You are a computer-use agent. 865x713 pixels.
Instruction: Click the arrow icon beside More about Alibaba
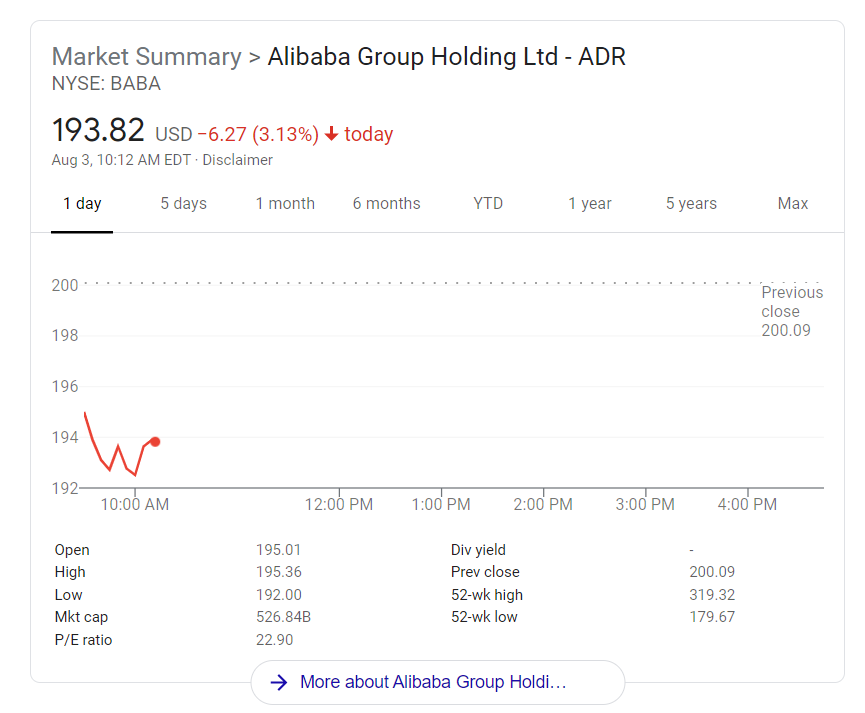pos(280,682)
